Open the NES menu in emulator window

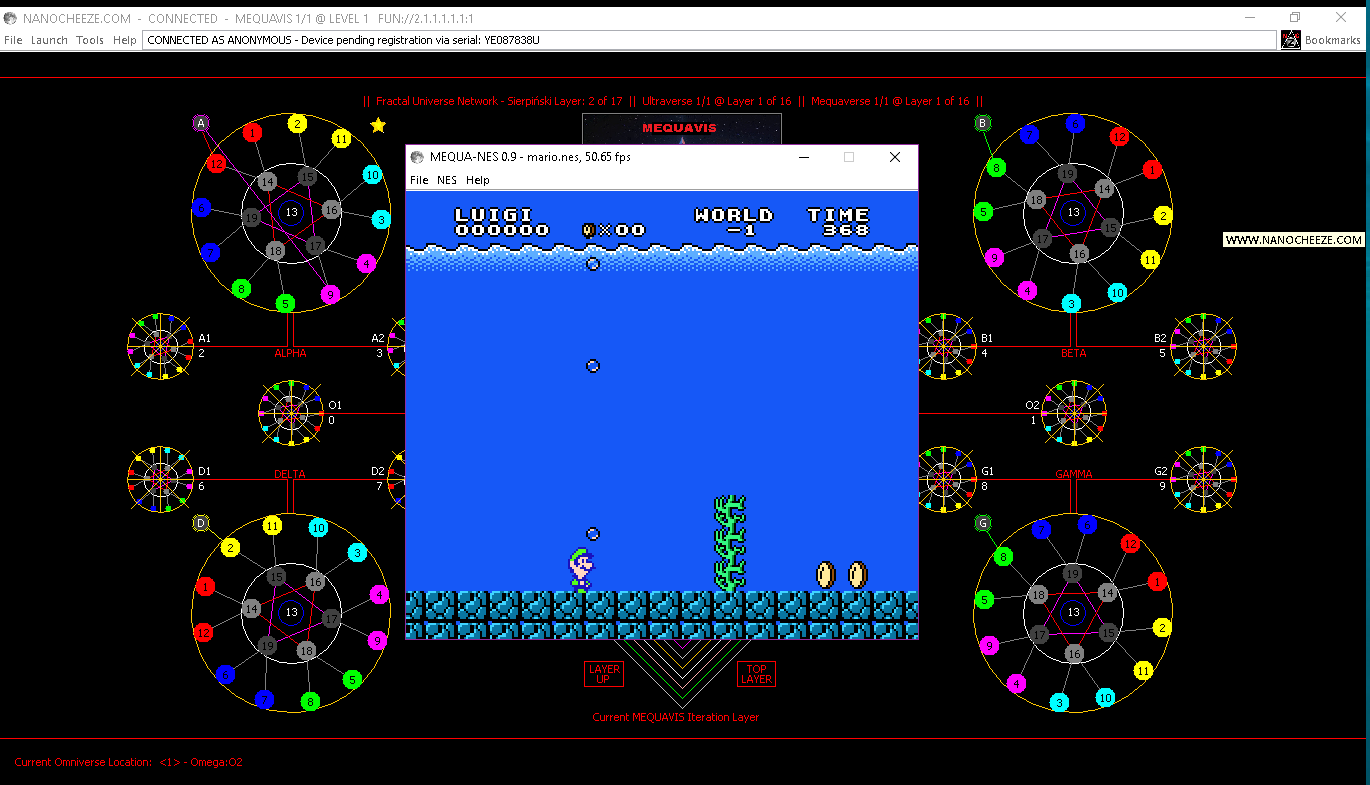(447, 180)
